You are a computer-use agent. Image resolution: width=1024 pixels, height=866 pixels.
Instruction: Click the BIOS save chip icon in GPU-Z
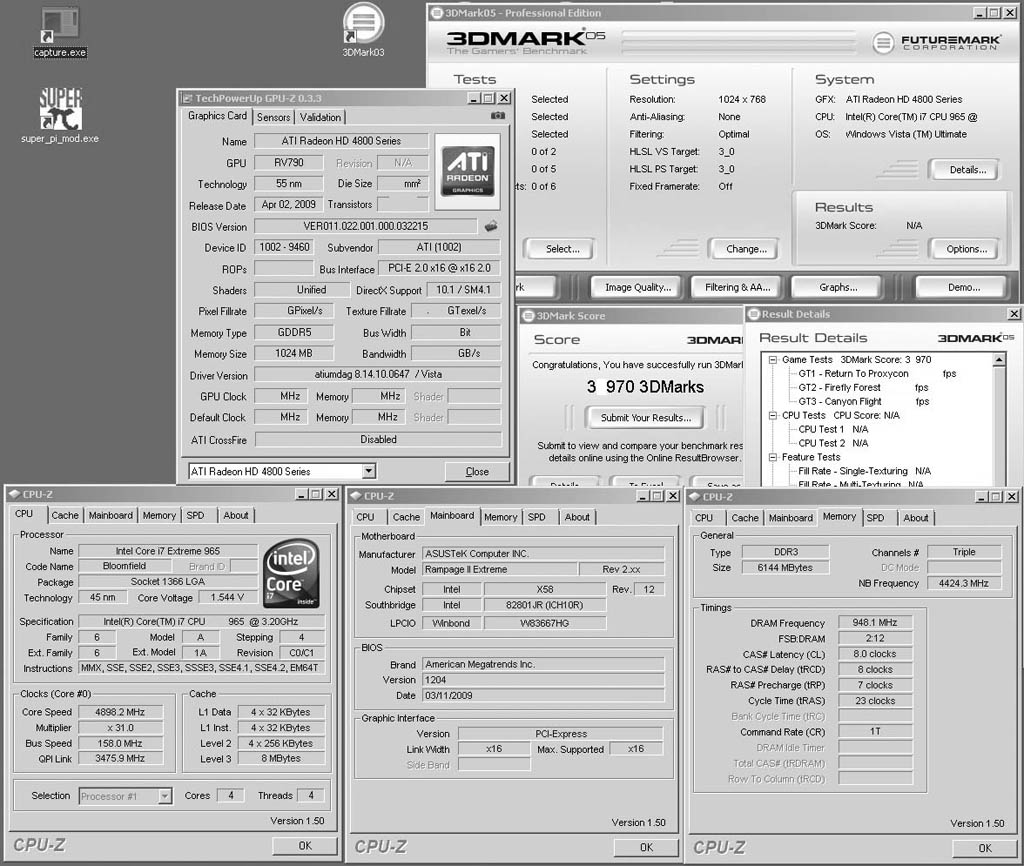[491, 226]
